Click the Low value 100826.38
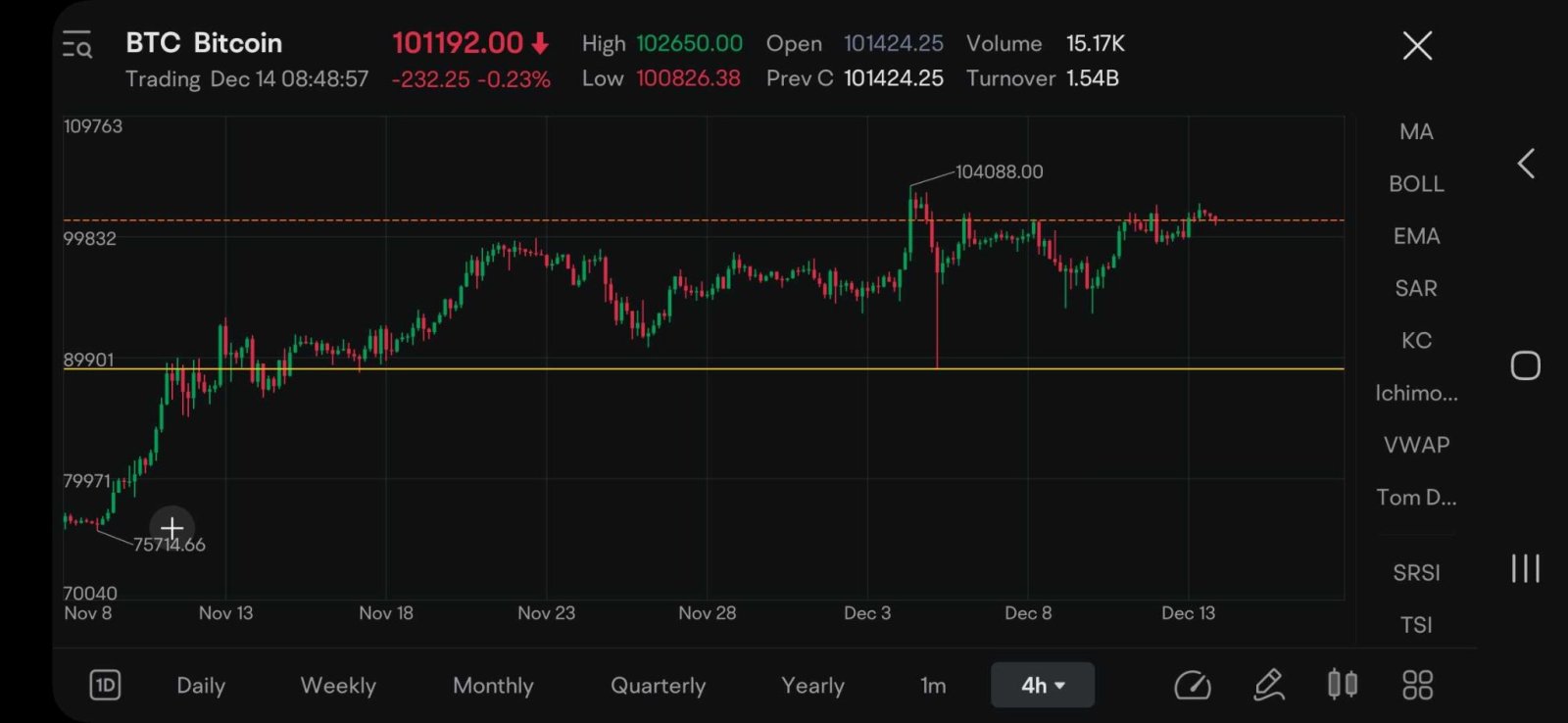This screenshot has width=1568, height=723. click(x=688, y=78)
